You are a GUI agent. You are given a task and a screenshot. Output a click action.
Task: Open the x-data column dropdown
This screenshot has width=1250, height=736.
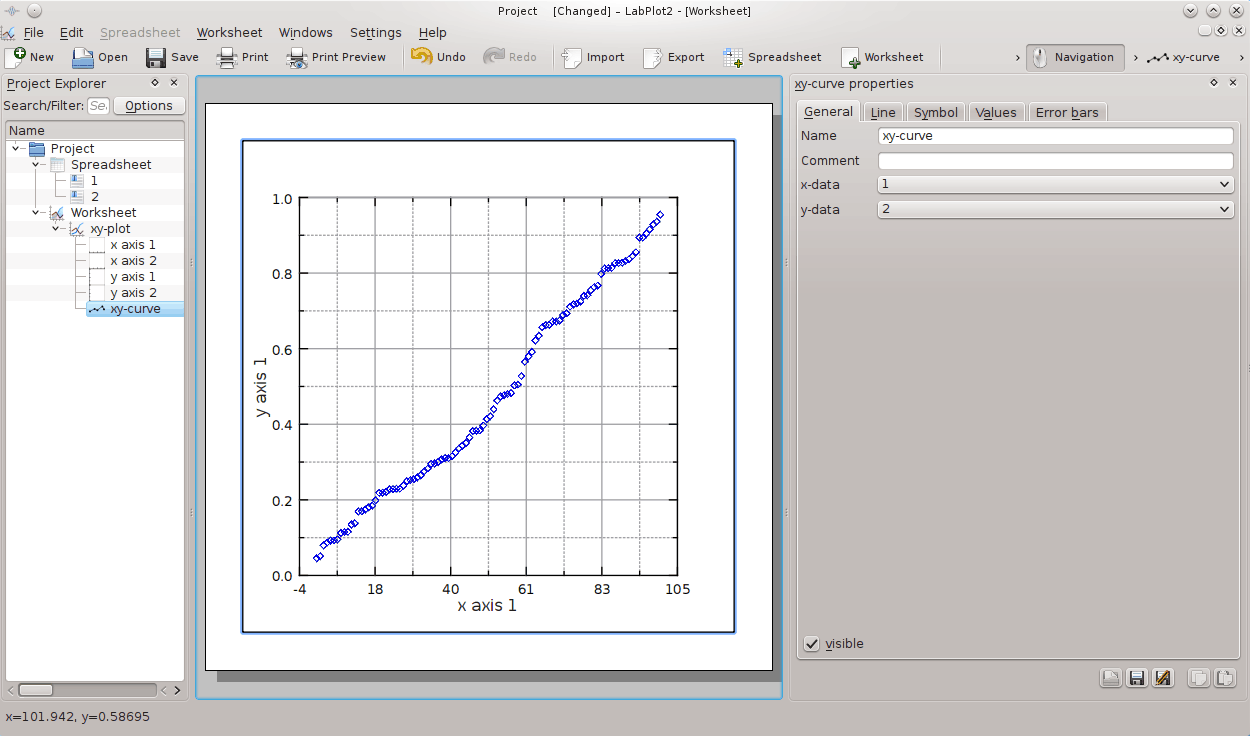pos(1055,184)
